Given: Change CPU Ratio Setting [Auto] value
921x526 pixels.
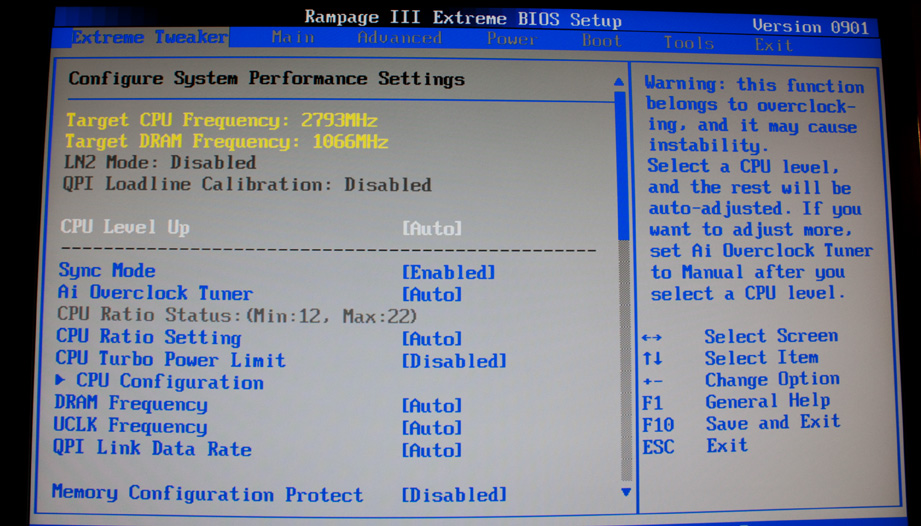Looking at the screenshot, I should [432, 339].
